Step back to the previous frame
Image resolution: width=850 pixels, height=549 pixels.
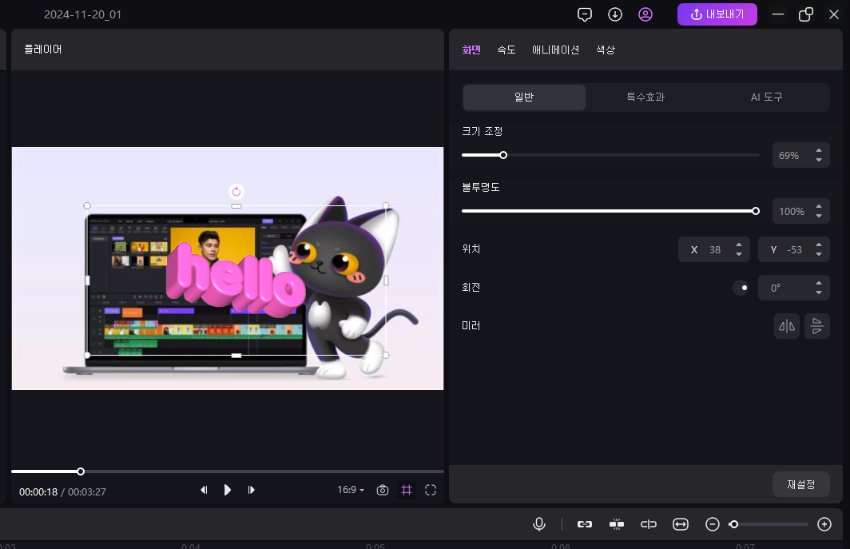pos(204,490)
